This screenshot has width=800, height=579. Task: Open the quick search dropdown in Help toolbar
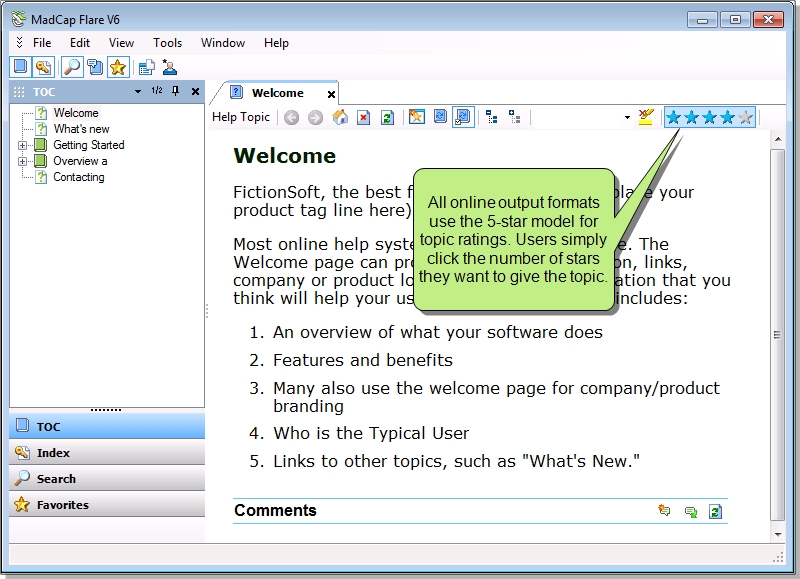click(x=627, y=117)
